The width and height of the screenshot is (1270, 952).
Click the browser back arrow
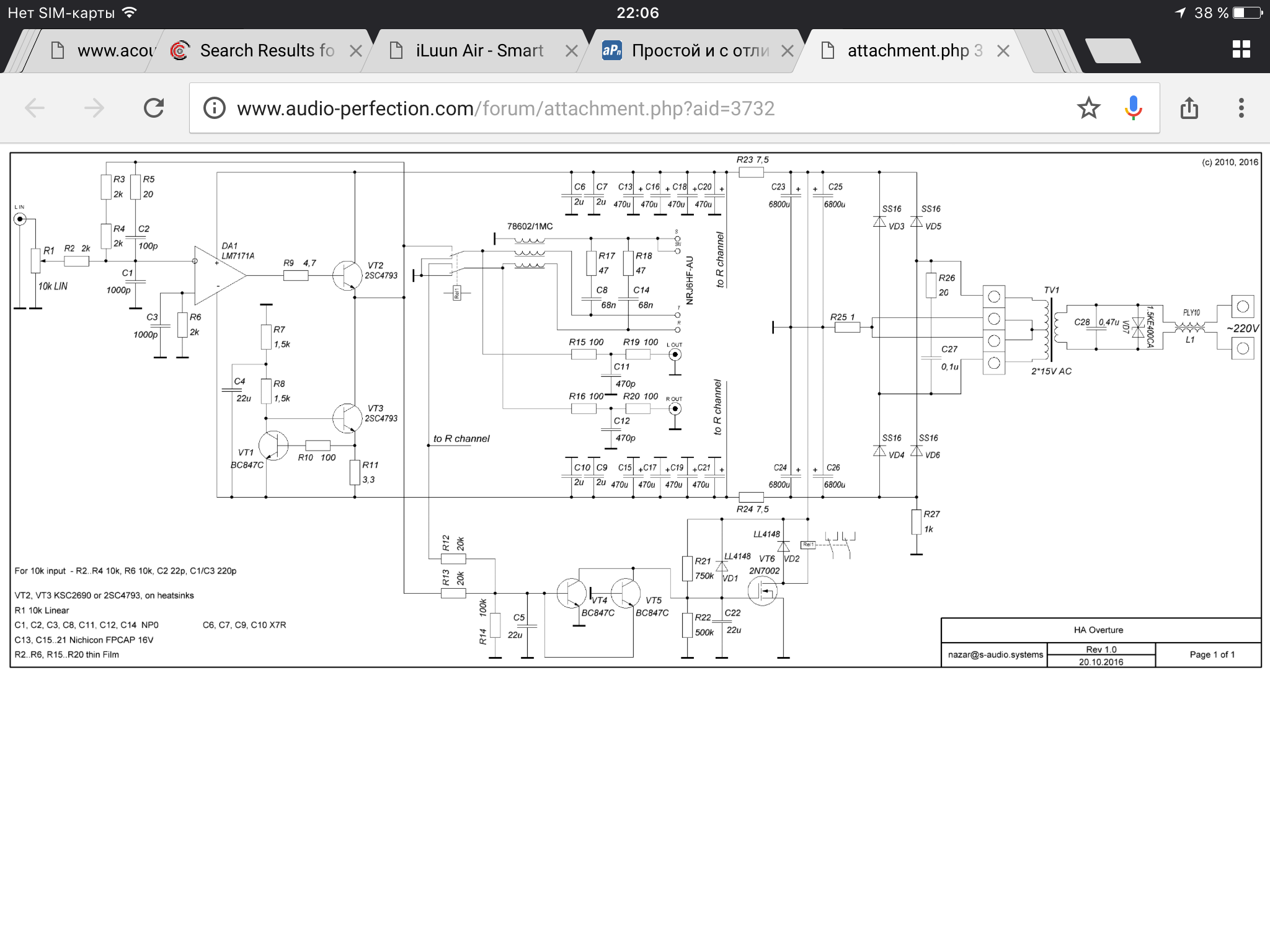(x=35, y=108)
